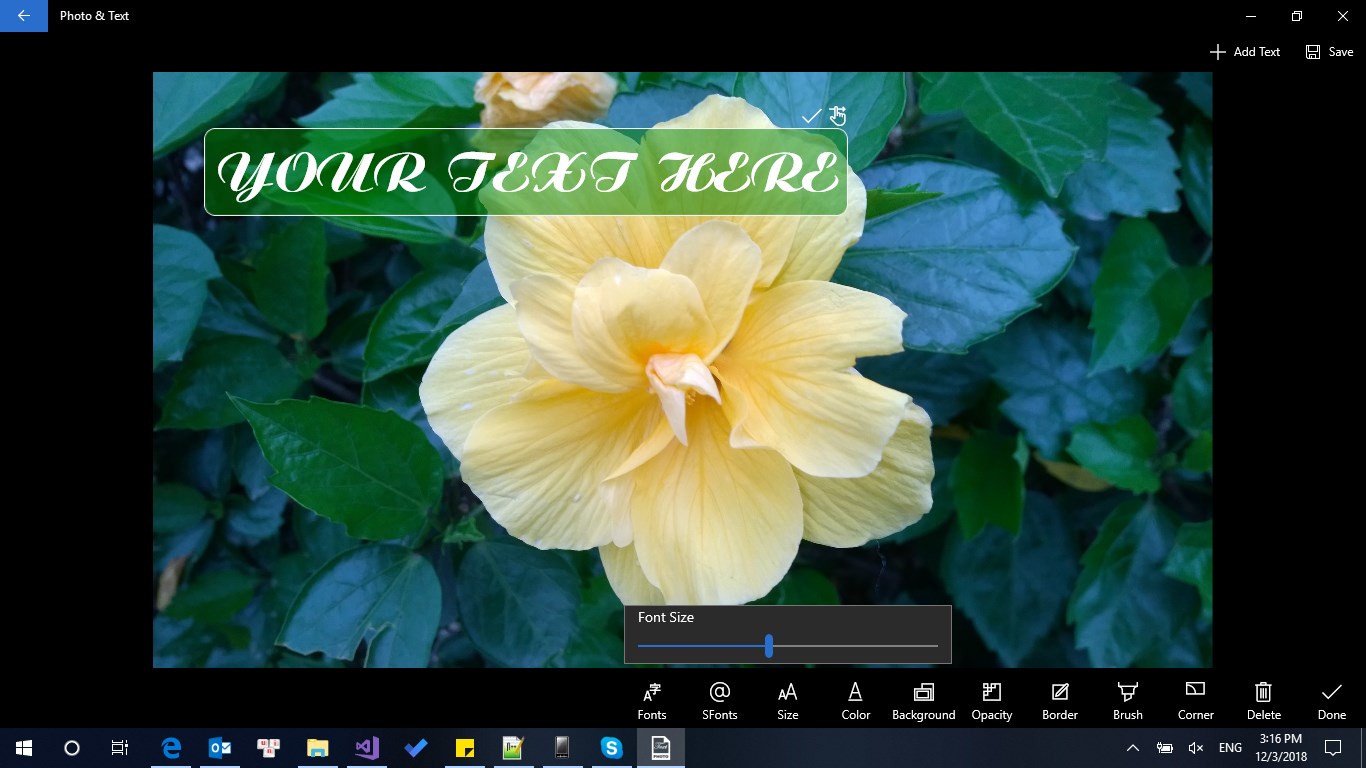1366x768 pixels.
Task: Open Skype from the taskbar
Action: (x=611, y=747)
